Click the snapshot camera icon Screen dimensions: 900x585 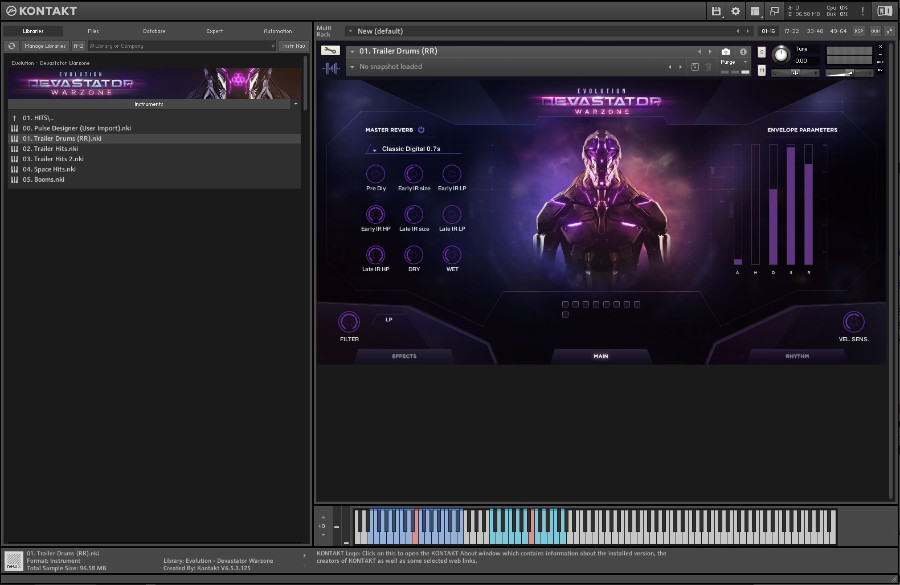click(726, 51)
